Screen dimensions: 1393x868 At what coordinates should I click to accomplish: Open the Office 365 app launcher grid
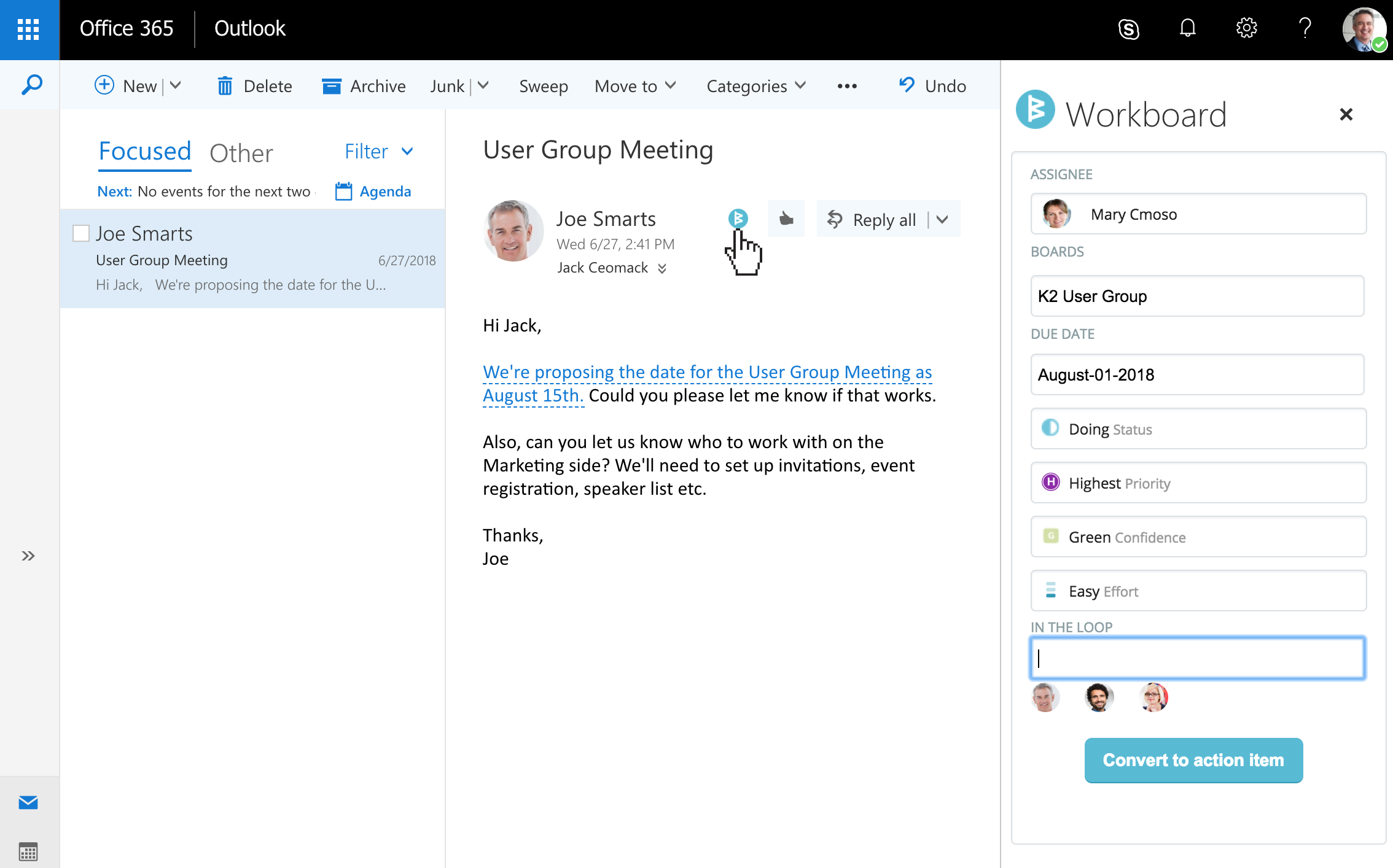pyautogui.click(x=29, y=29)
